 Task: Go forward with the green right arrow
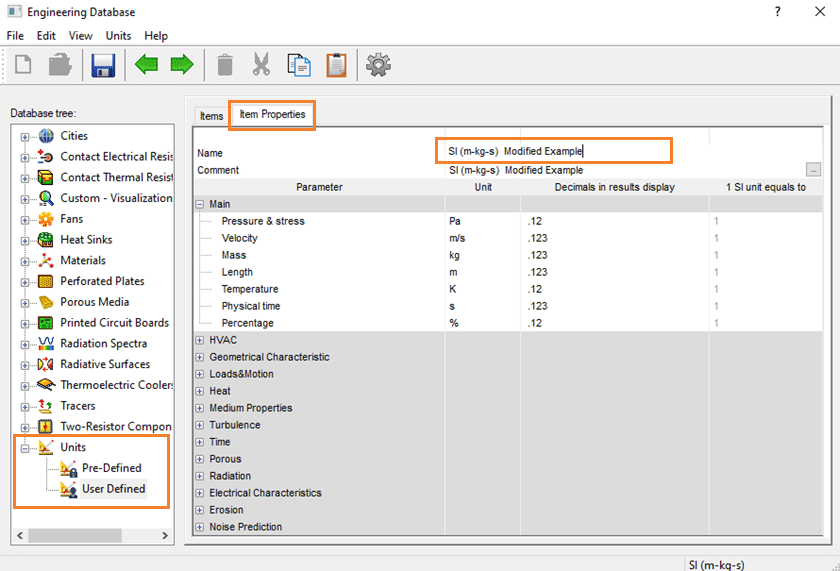click(182, 65)
